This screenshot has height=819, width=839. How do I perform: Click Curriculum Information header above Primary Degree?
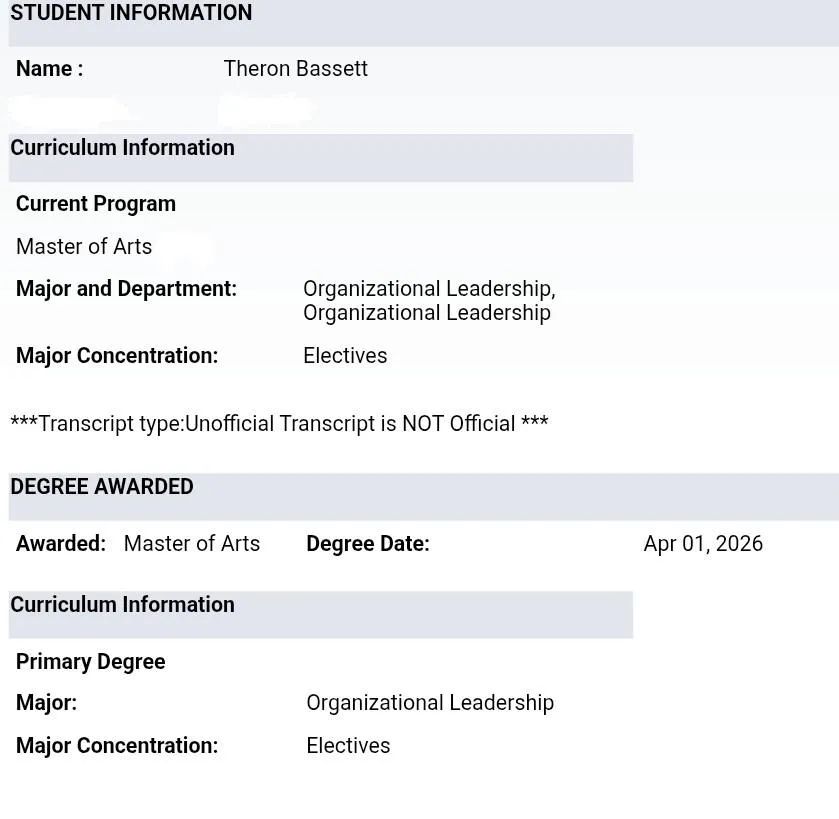(x=122, y=605)
